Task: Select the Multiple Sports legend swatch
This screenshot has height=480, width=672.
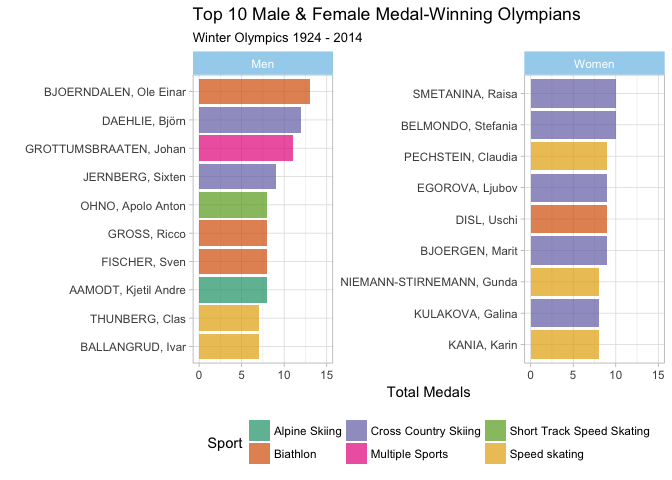Action: tap(357, 453)
